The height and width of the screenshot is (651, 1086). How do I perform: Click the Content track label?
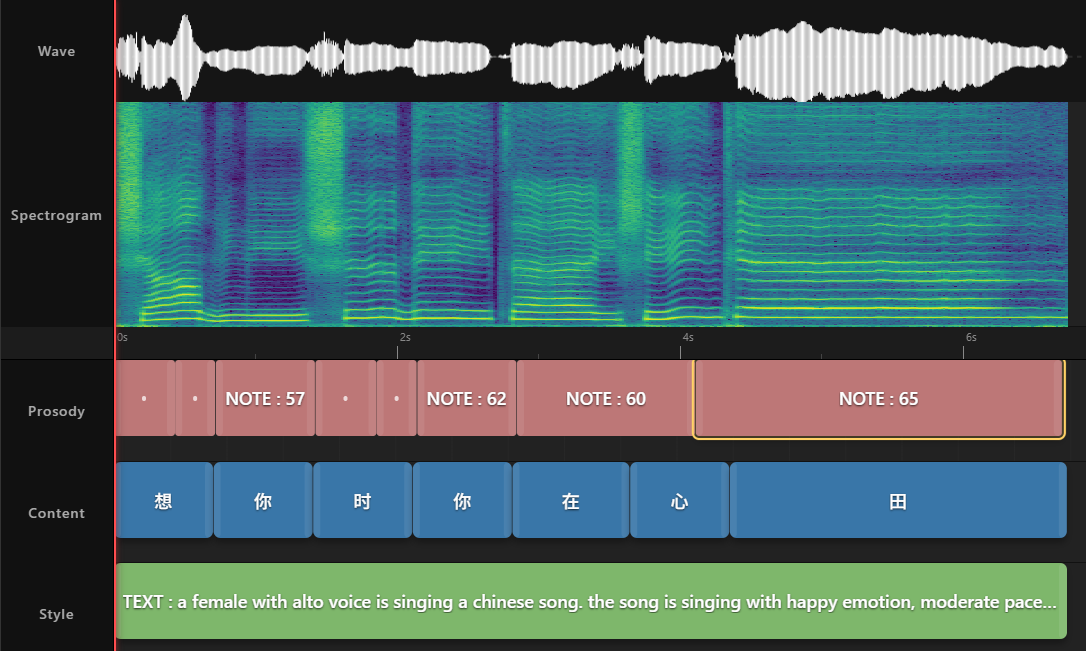56,513
